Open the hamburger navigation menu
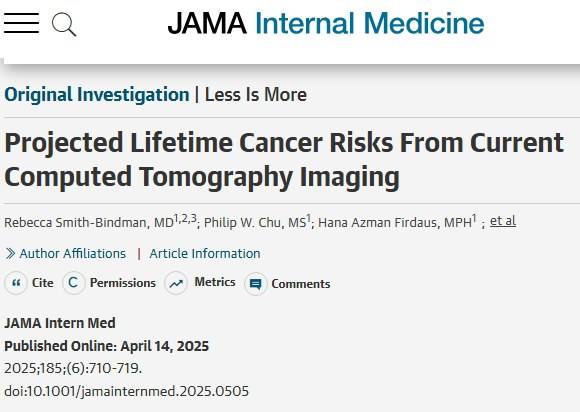Screen dimensions: 580x412 click(21, 23)
